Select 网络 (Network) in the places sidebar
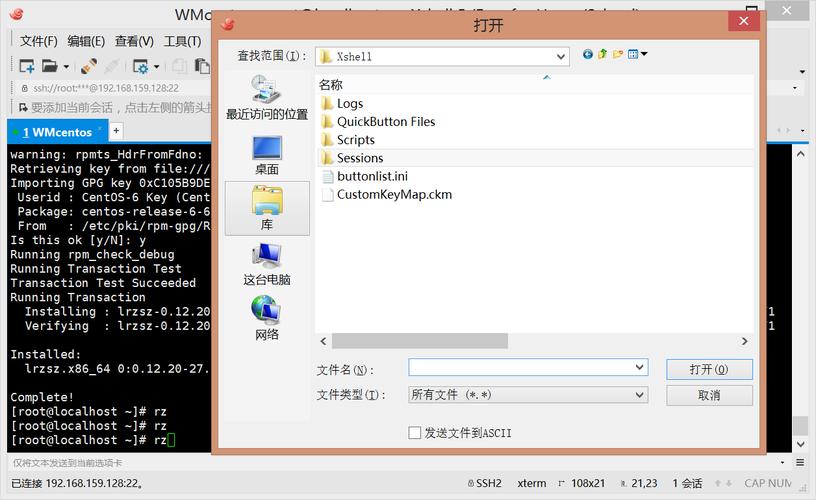Image resolution: width=816 pixels, height=500 pixels. (267, 318)
